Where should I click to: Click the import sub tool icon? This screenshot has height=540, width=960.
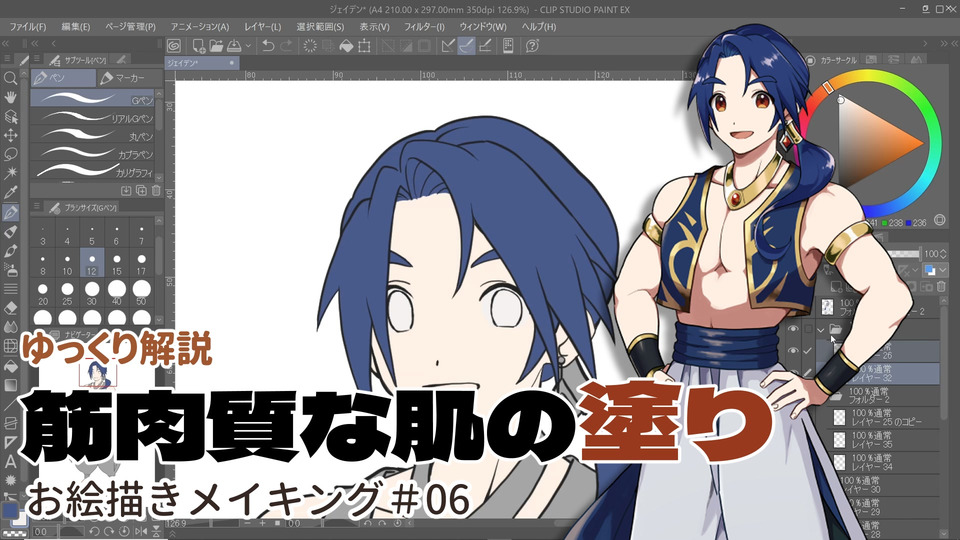point(126,190)
